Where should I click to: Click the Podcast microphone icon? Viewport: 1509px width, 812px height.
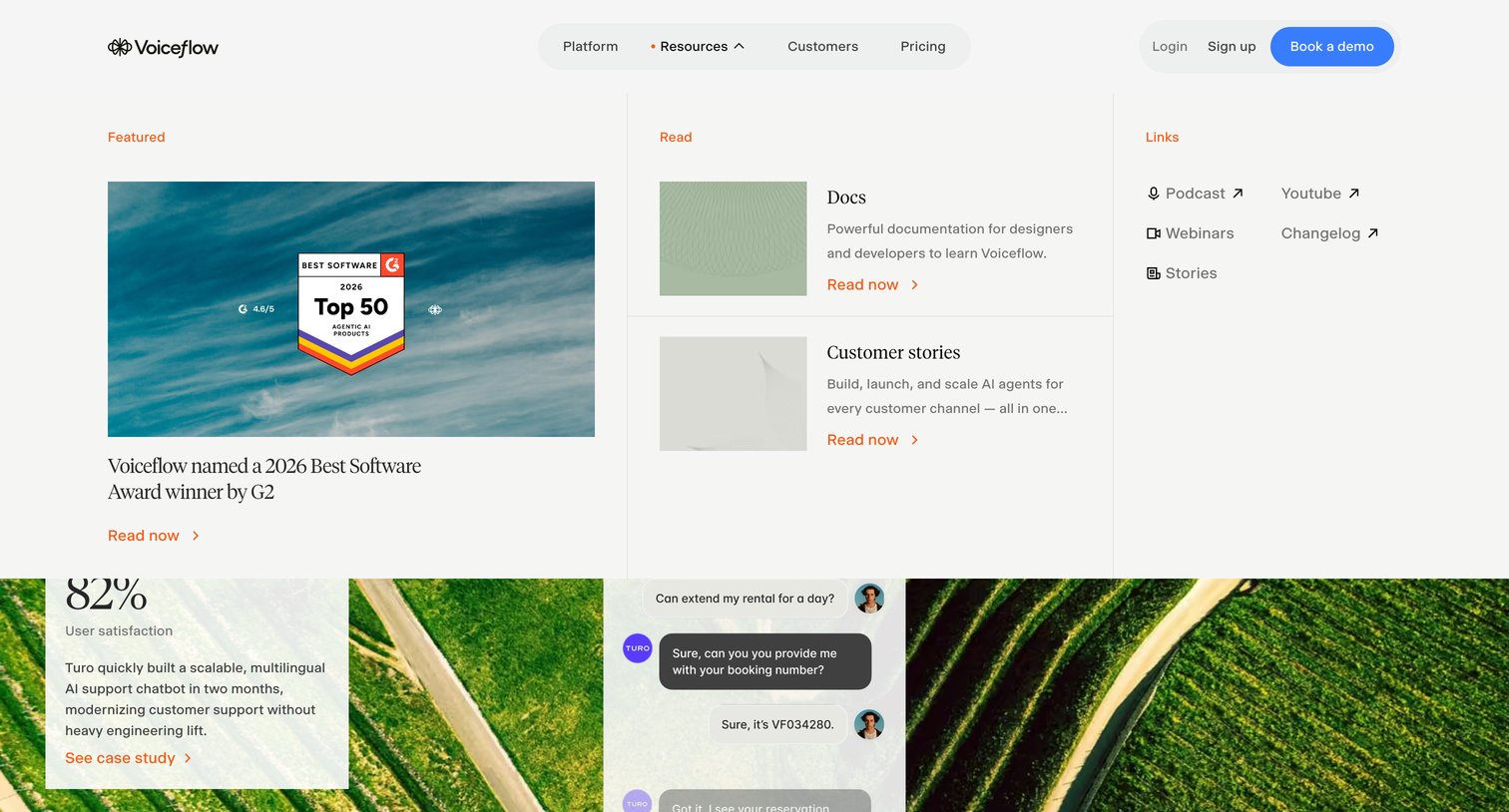tap(1154, 194)
